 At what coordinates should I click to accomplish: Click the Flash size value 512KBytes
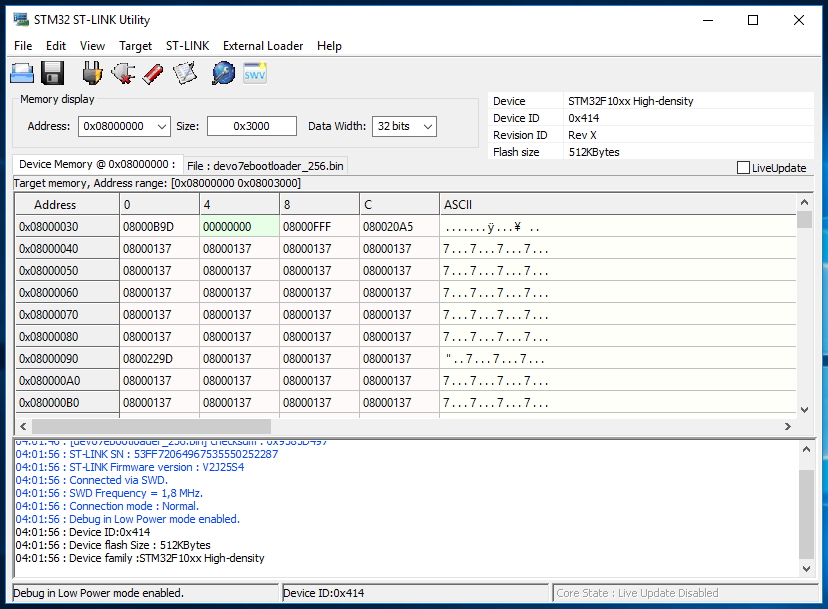point(594,152)
